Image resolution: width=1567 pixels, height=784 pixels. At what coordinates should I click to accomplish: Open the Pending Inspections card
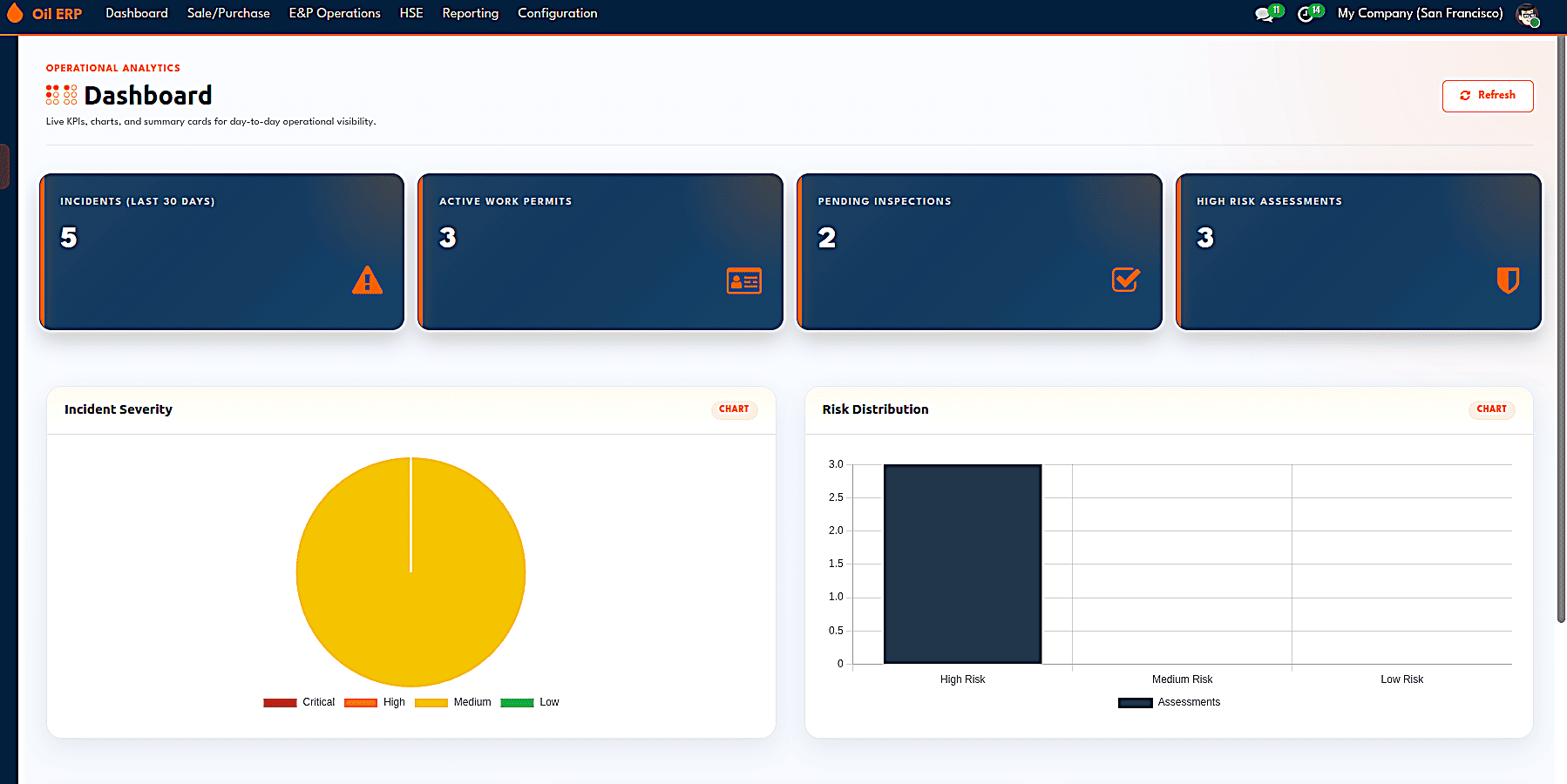click(x=980, y=252)
